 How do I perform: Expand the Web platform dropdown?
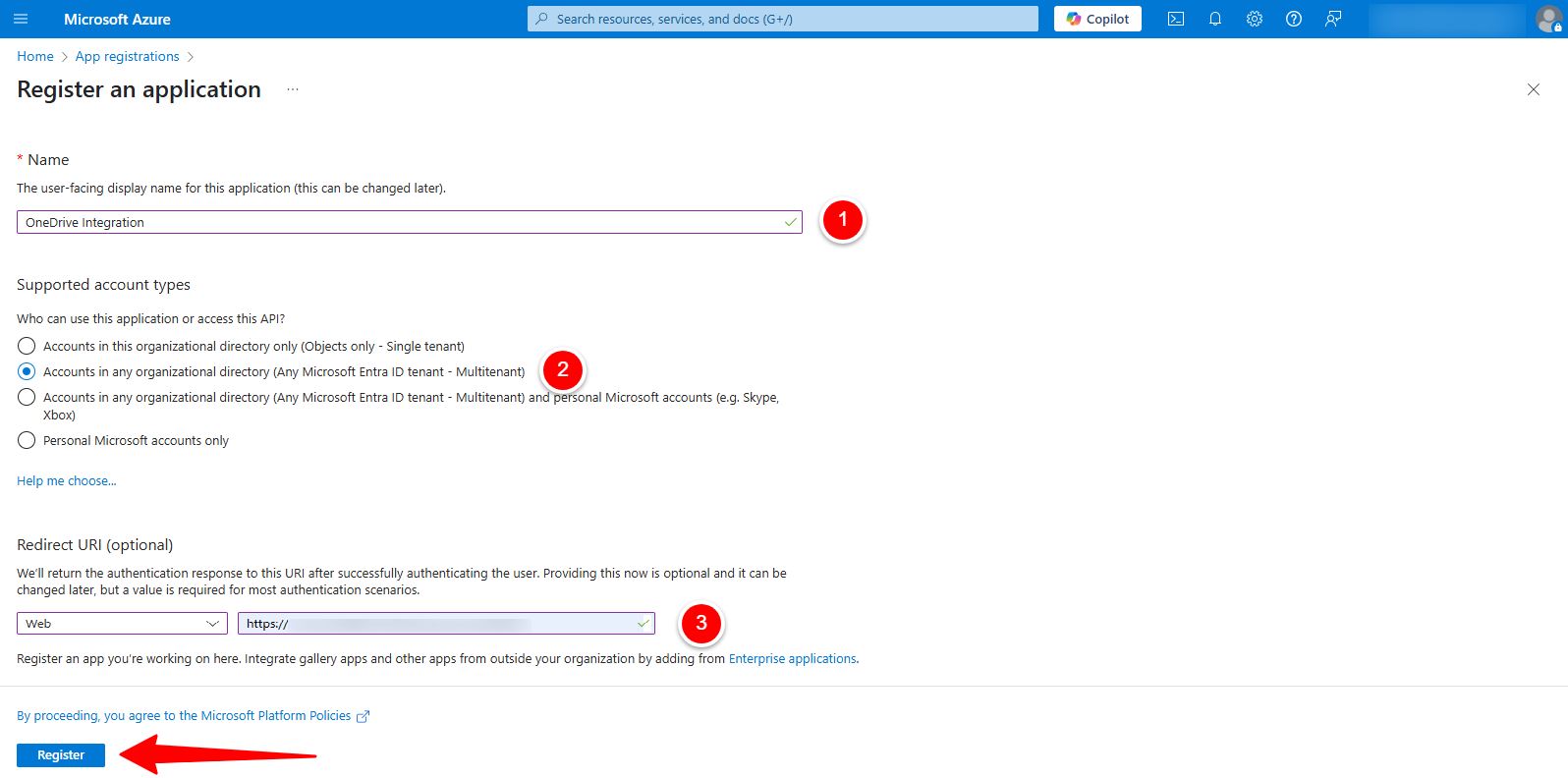click(122, 624)
